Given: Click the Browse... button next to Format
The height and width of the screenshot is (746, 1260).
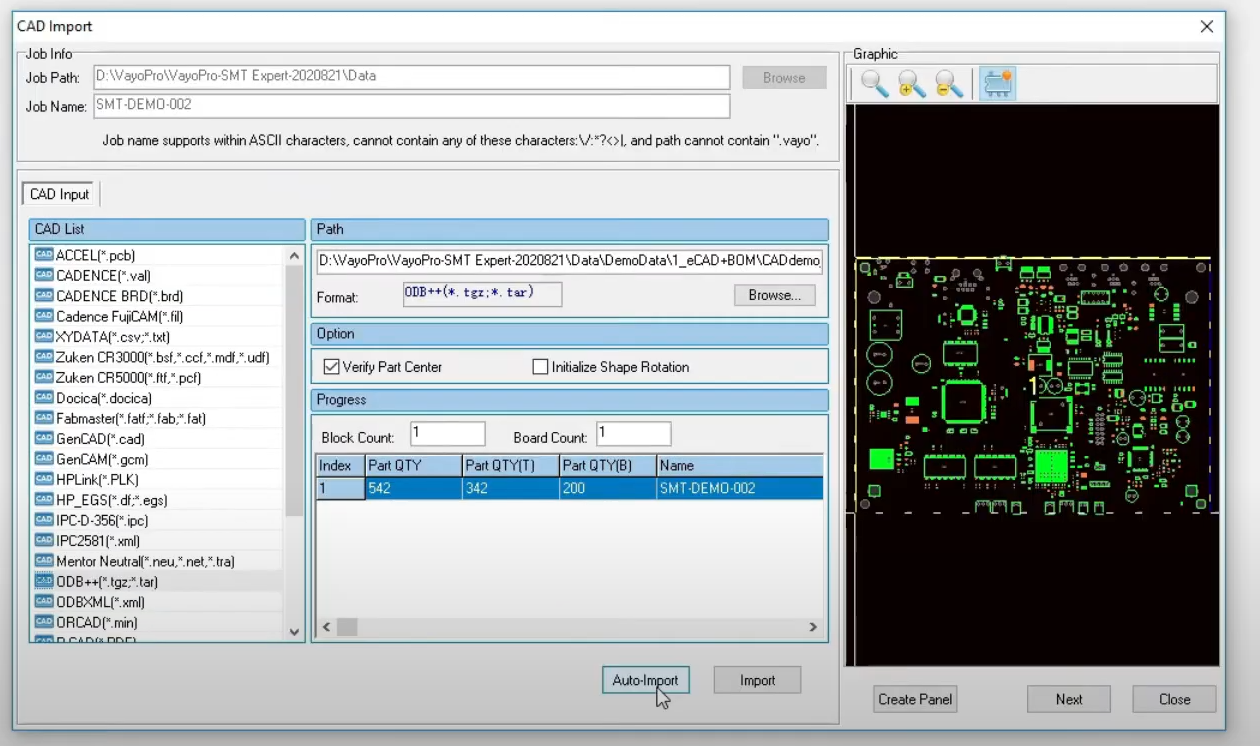Looking at the screenshot, I should pyautogui.click(x=775, y=295).
